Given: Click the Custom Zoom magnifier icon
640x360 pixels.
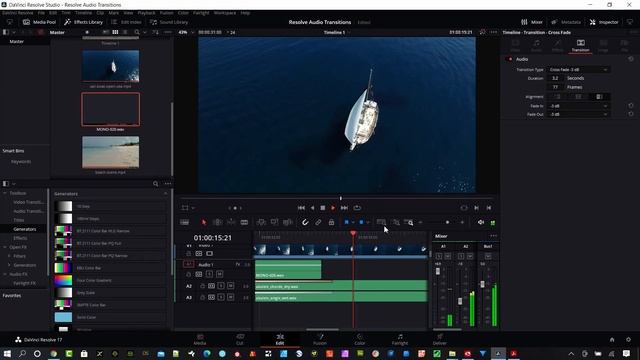Looking at the screenshot, I should pos(409,222).
